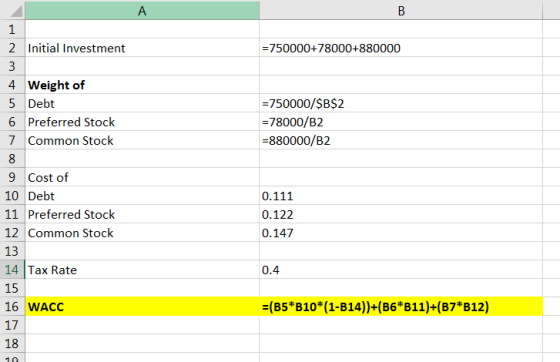Select row 7 header
560x362 pixels.
click(12, 140)
